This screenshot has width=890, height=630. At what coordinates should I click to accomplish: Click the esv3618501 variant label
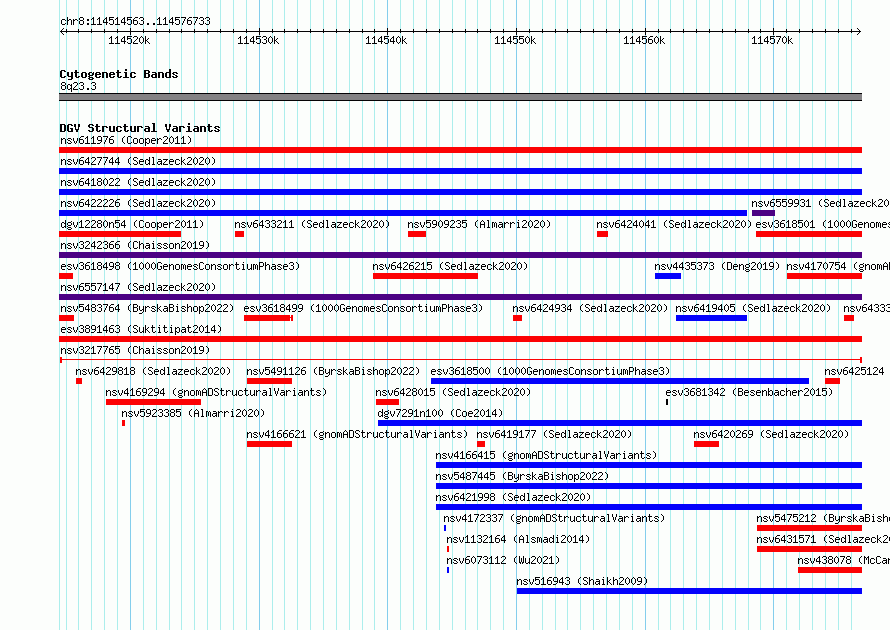(822, 224)
